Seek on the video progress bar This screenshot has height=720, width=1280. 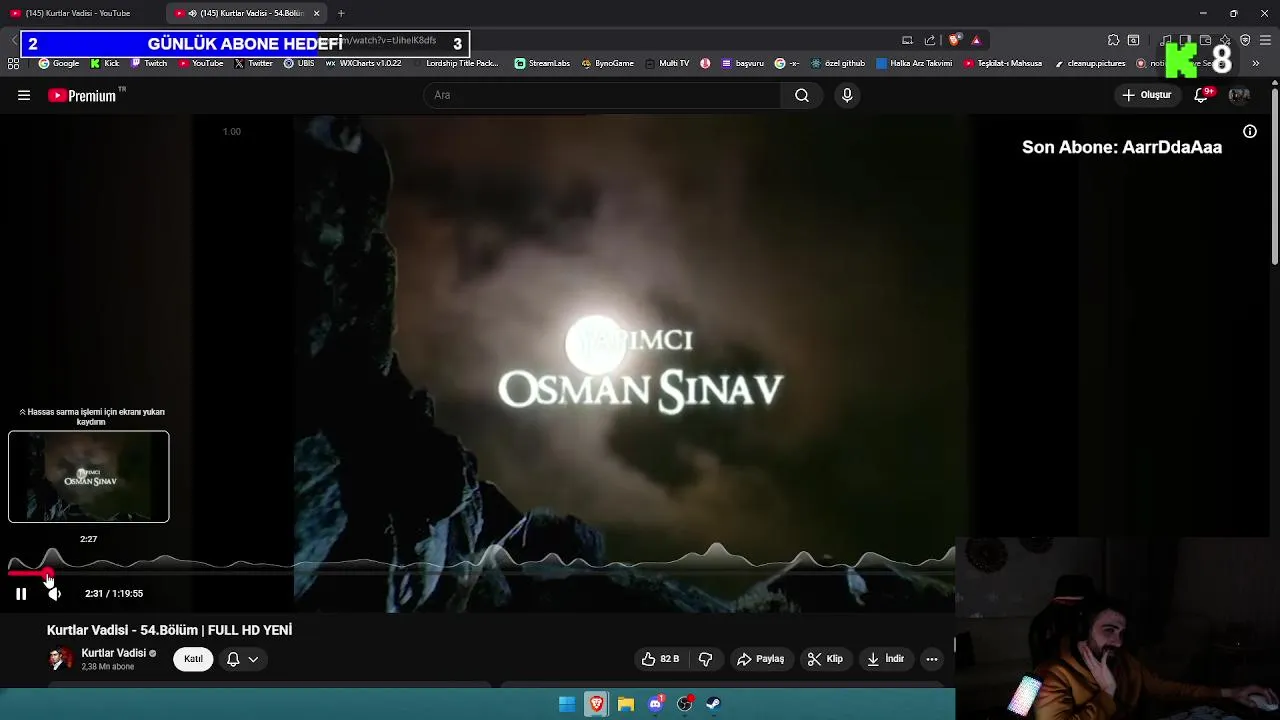480,573
